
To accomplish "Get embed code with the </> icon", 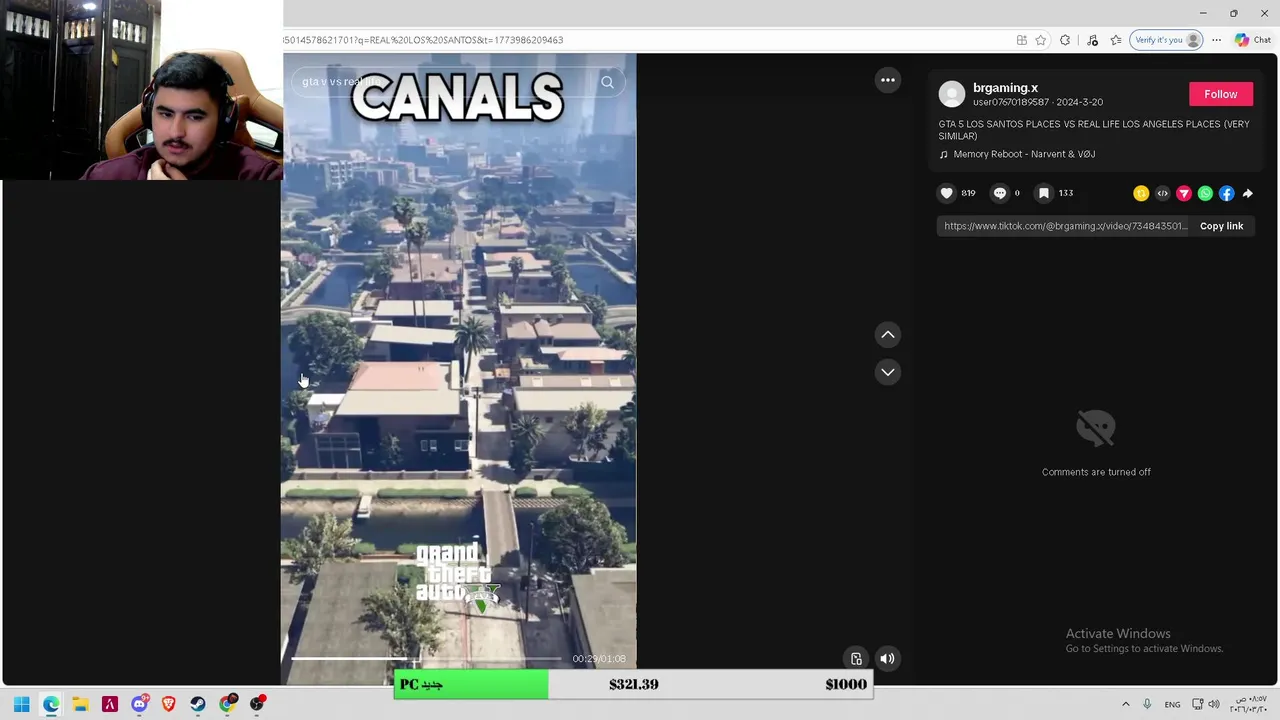I will click(1162, 193).
